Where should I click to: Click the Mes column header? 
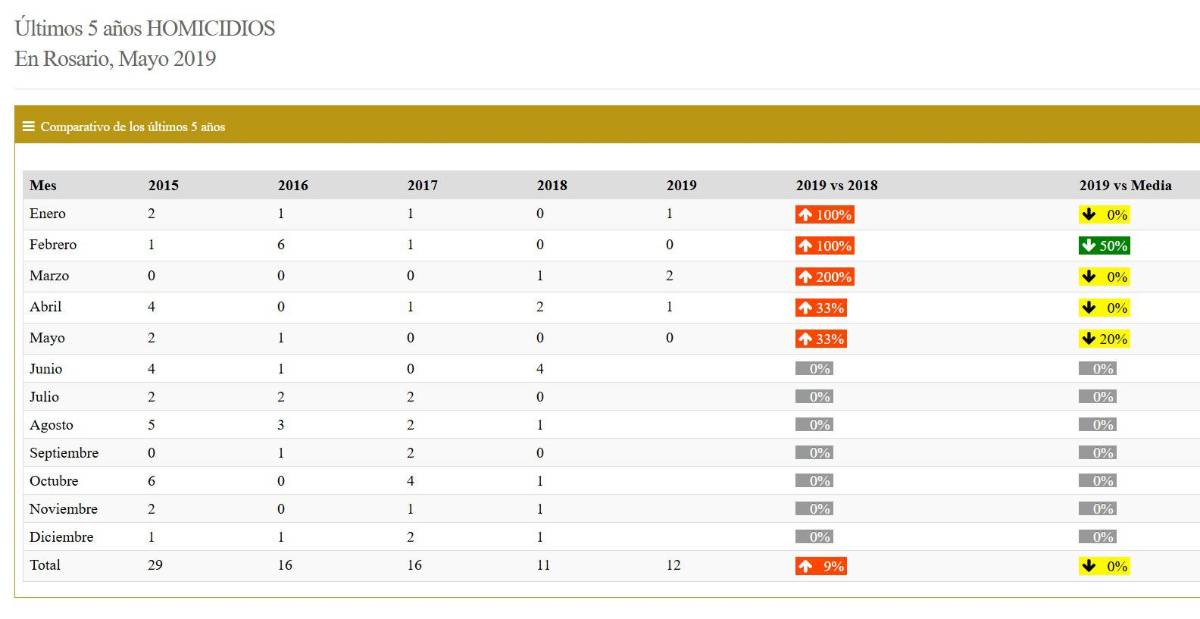pos(43,185)
